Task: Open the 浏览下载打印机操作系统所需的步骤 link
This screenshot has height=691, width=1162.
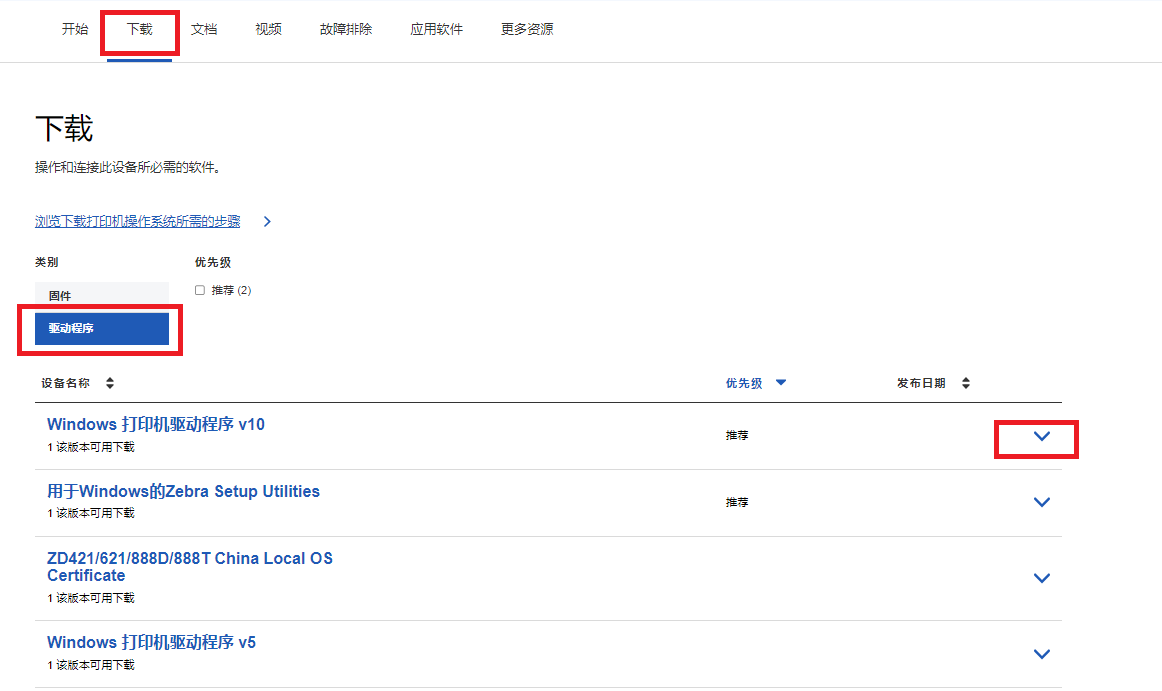Action: [x=137, y=222]
